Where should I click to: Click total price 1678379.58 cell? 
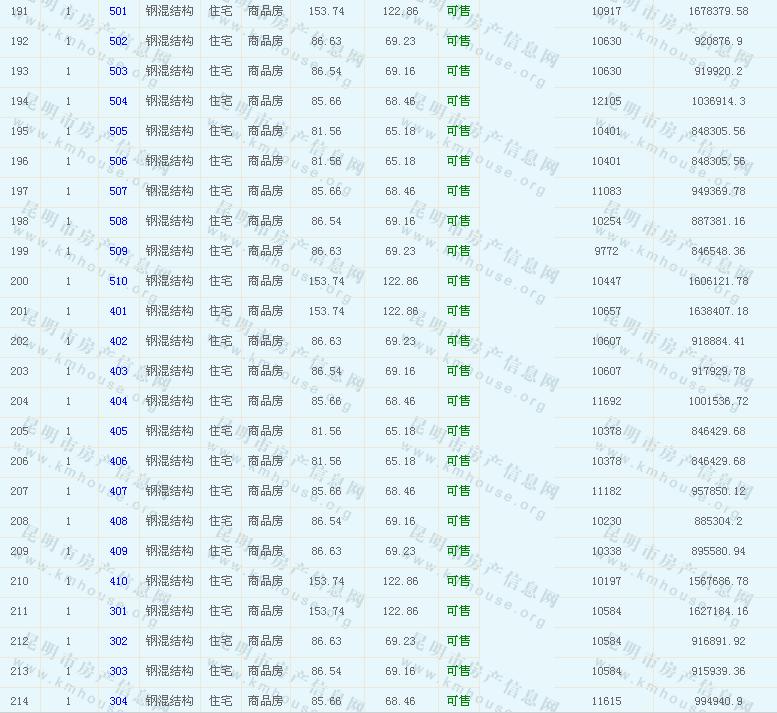(x=718, y=11)
